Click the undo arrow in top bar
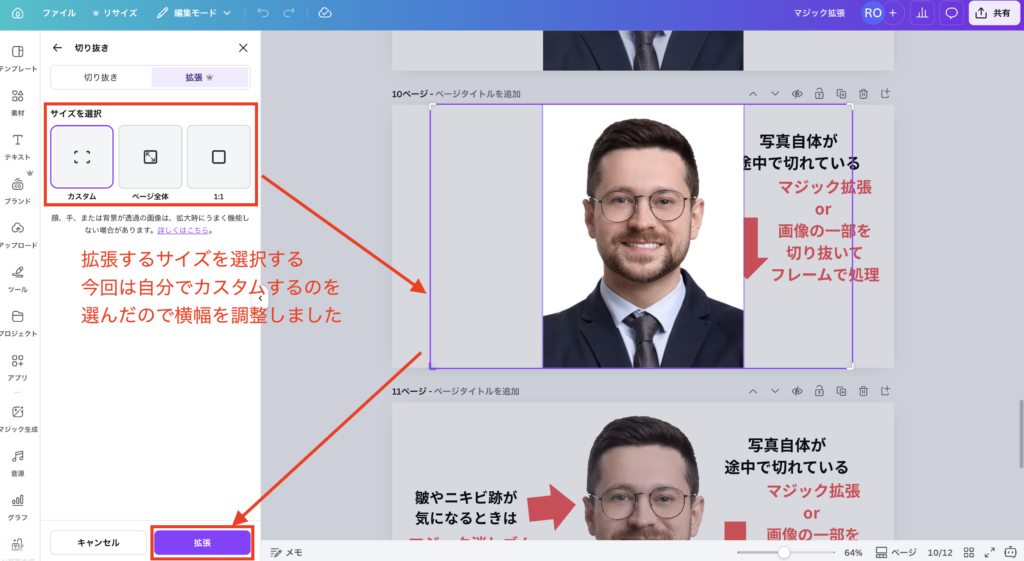This screenshot has width=1024, height=561. (263, 13)
